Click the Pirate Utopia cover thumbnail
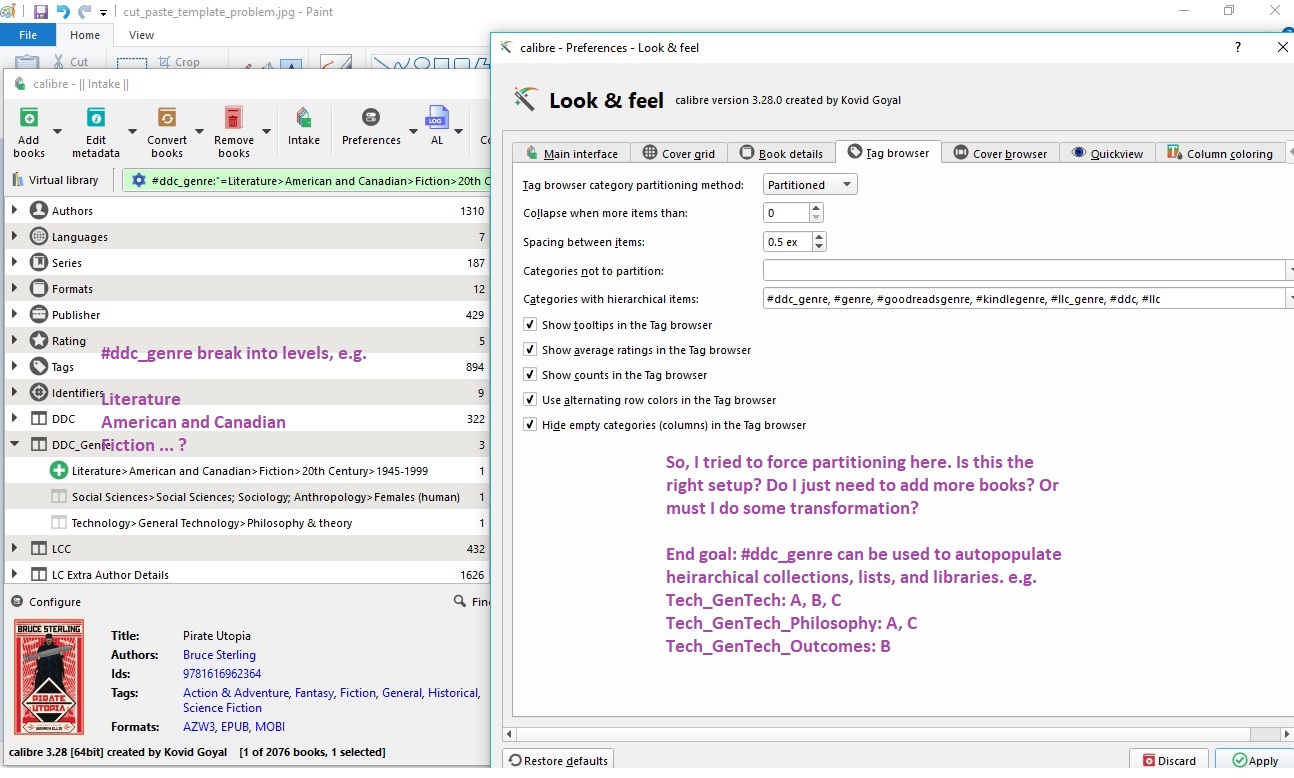1294x778 pixels. pos(48,677)
